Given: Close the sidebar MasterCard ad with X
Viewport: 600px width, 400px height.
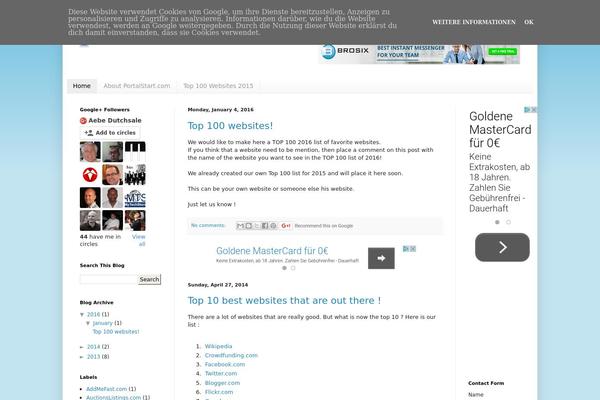Looking at the screenshot, I should pos(534,110).
